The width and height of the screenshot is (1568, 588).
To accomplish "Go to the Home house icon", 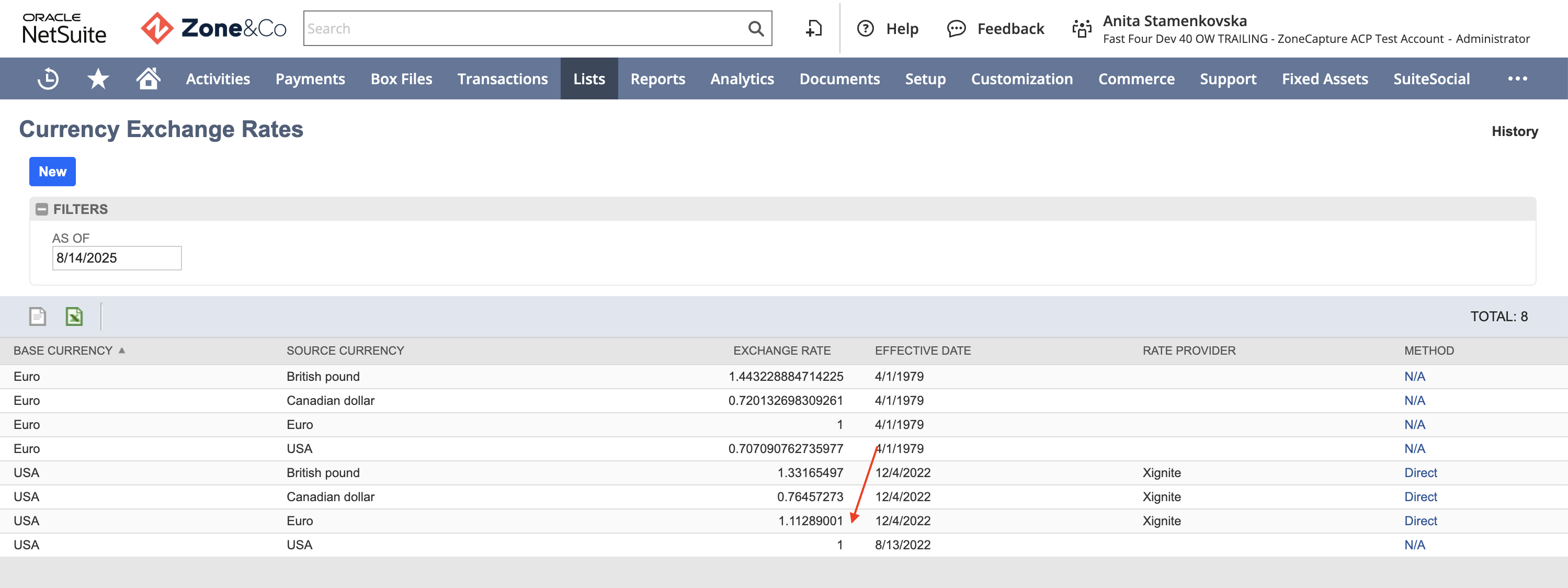I will pyautogui.click(x=148, y=78).
